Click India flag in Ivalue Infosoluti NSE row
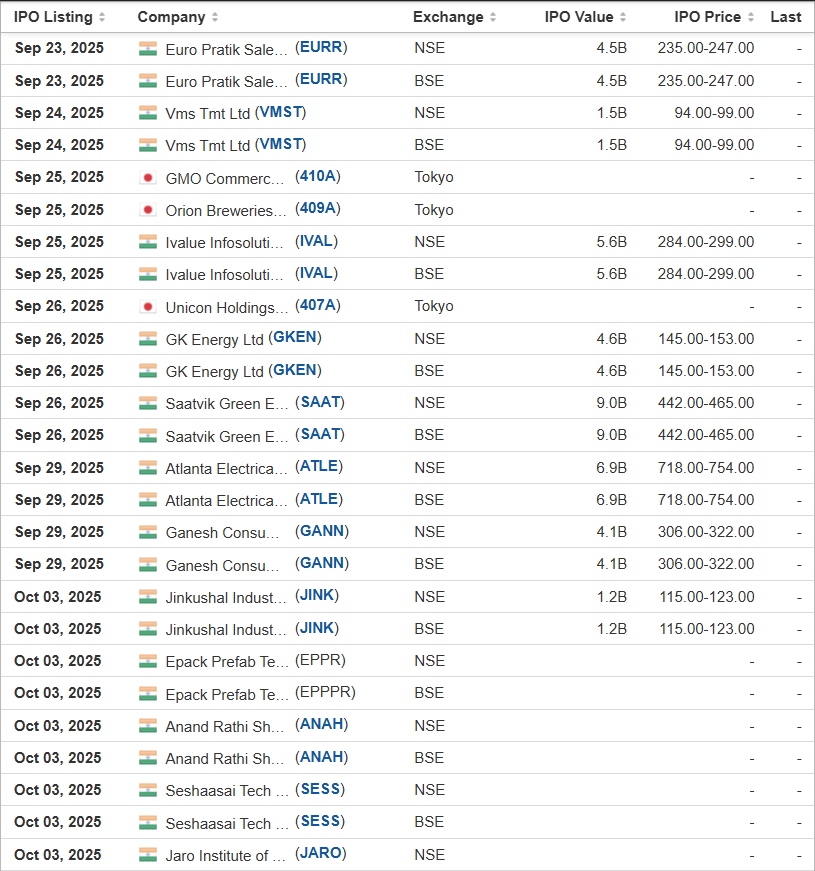815x871 pixels. click(148, 242)
